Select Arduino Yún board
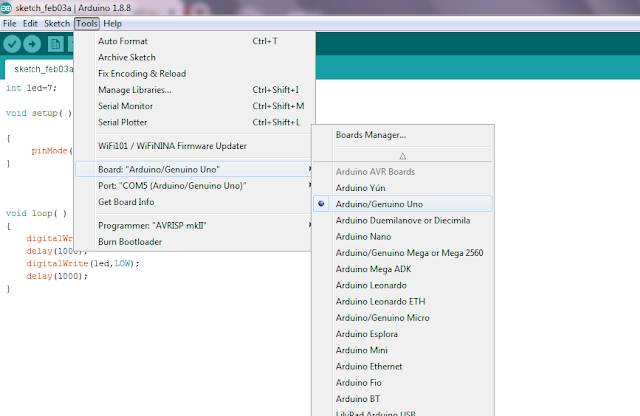Image resolution: width=640 pixels, height=416 pixels. point(403,188)
